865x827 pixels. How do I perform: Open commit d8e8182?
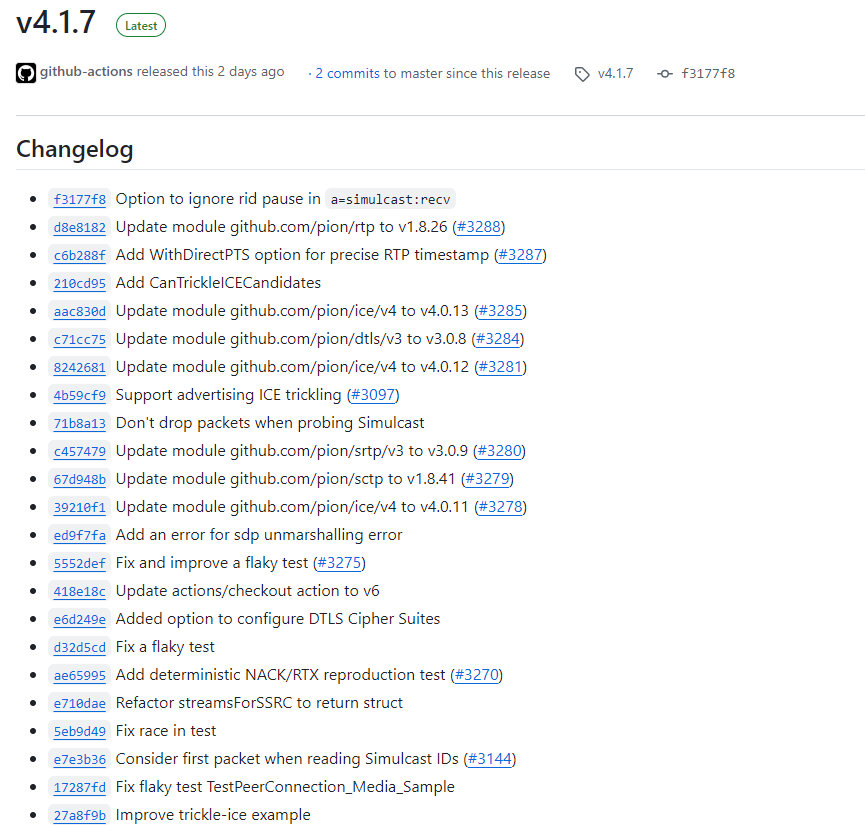(x=79, y=227)
